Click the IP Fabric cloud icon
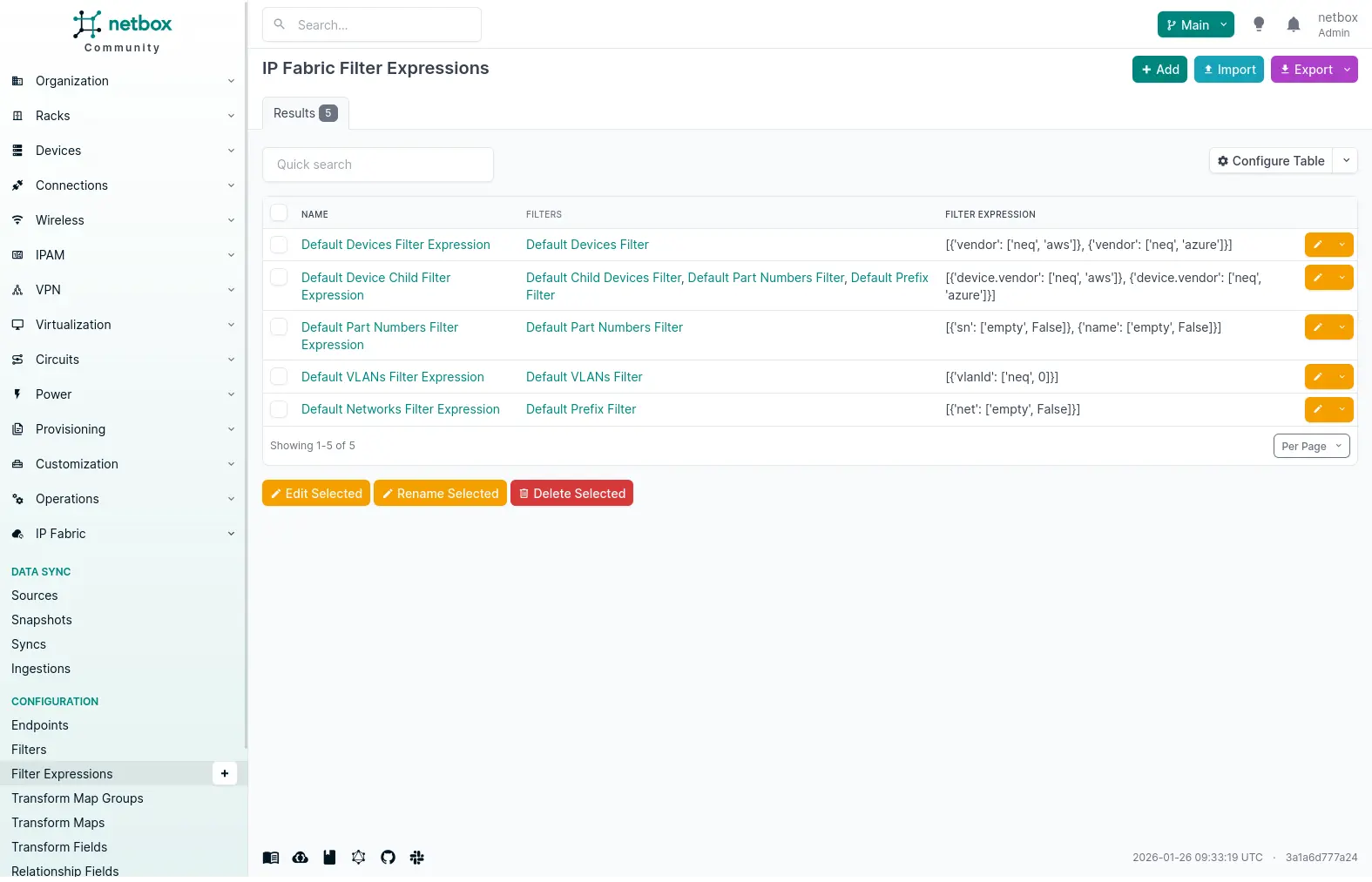This screenshot has width=1372, height=882. [x=17, y=534]
